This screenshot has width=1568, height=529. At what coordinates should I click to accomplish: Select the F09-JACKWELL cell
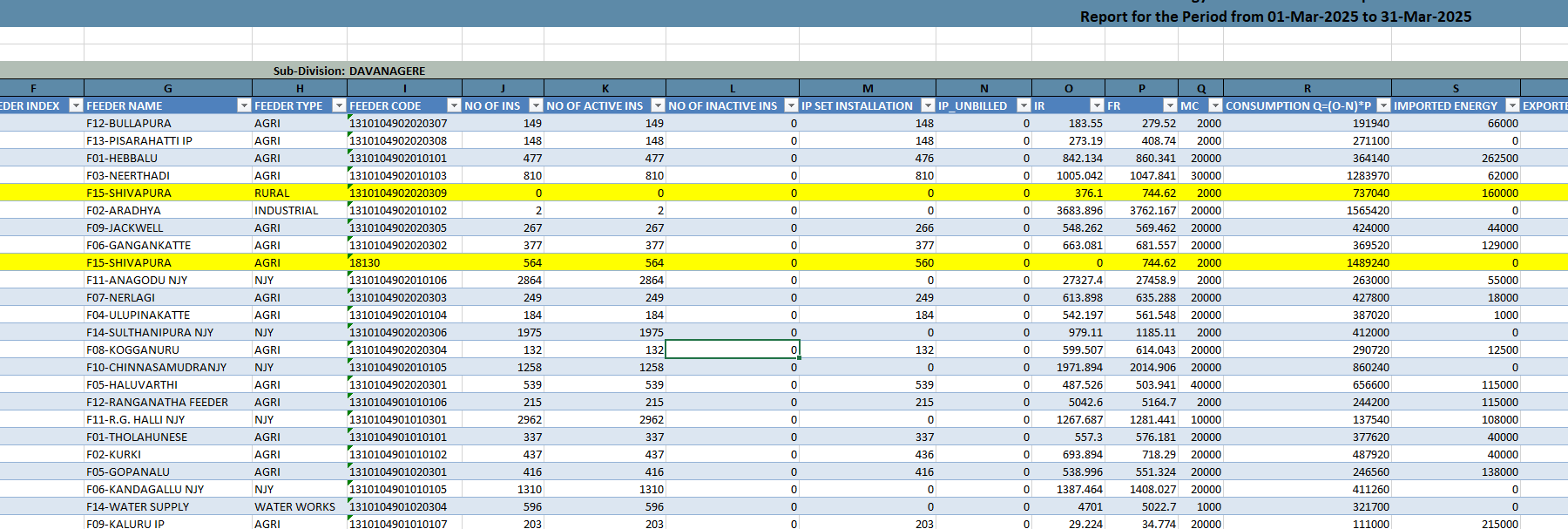click(168, 227)
